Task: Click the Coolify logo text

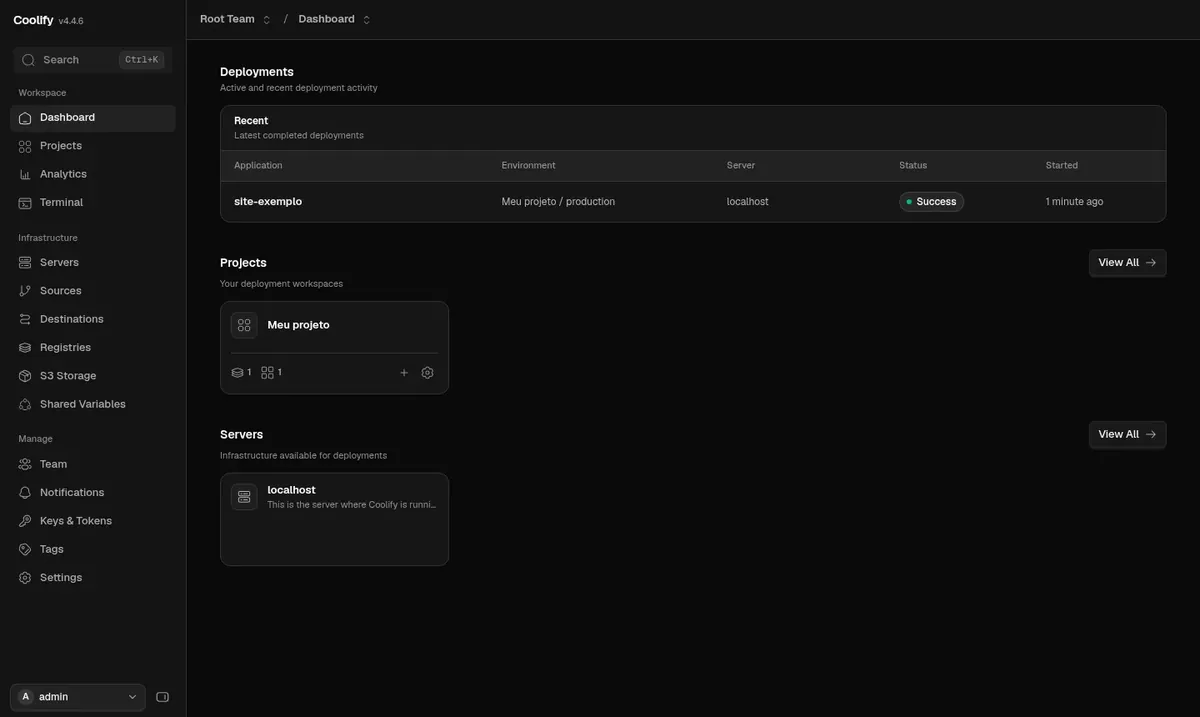Action: (x=33, y=20)
